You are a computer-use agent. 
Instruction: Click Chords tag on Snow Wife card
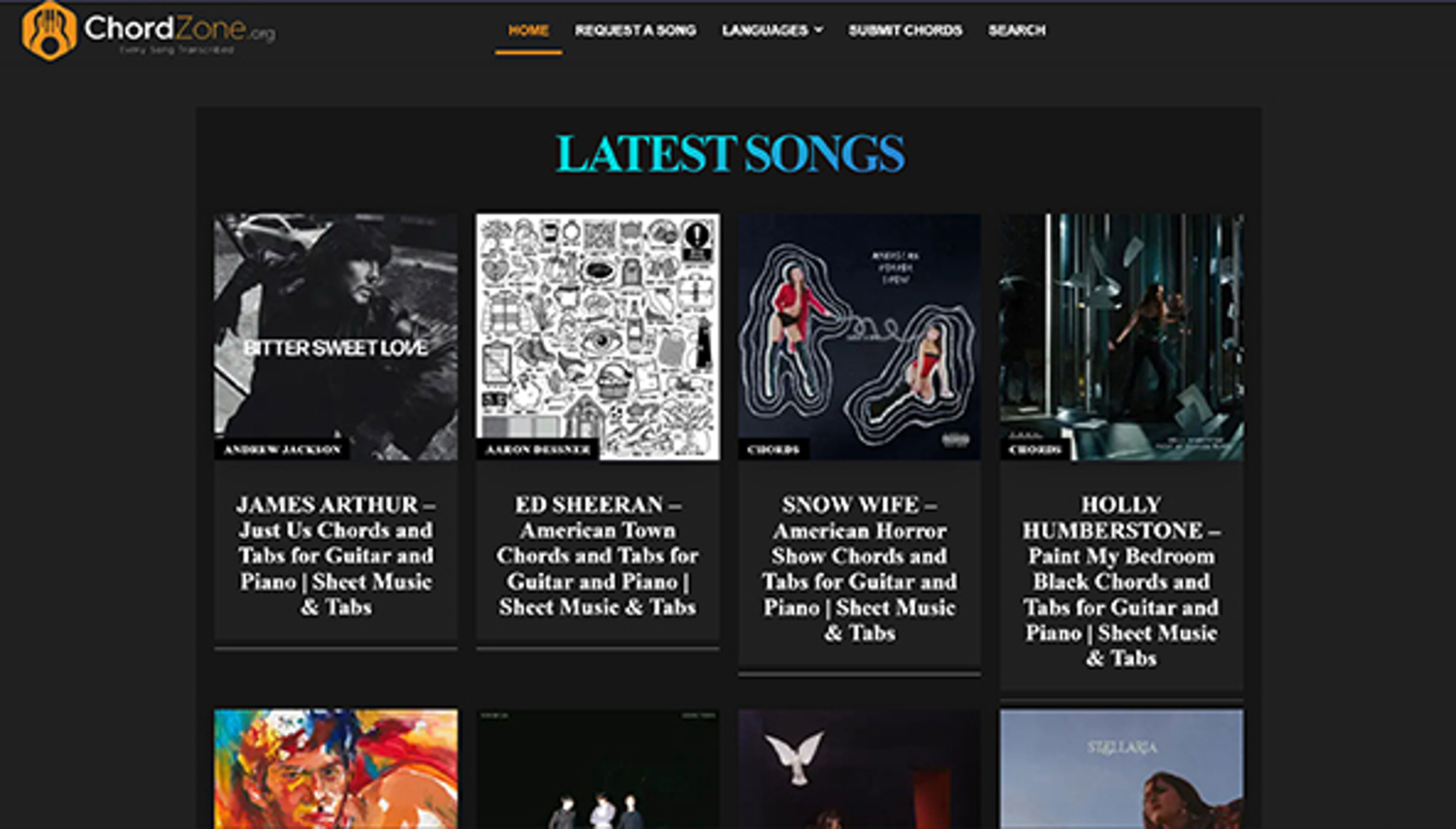tap(773, 449)
